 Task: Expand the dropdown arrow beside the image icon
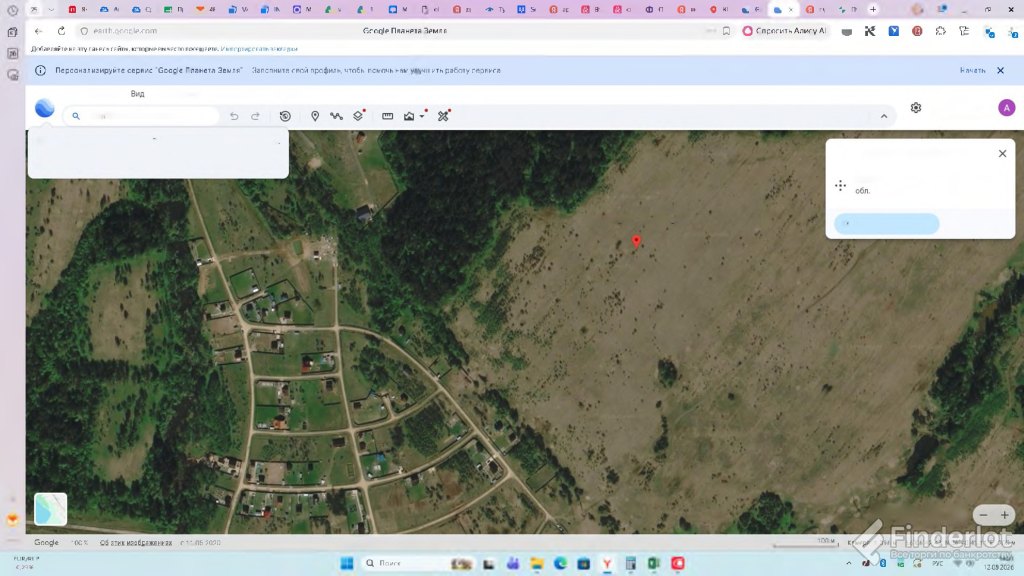tap(423, 116)
